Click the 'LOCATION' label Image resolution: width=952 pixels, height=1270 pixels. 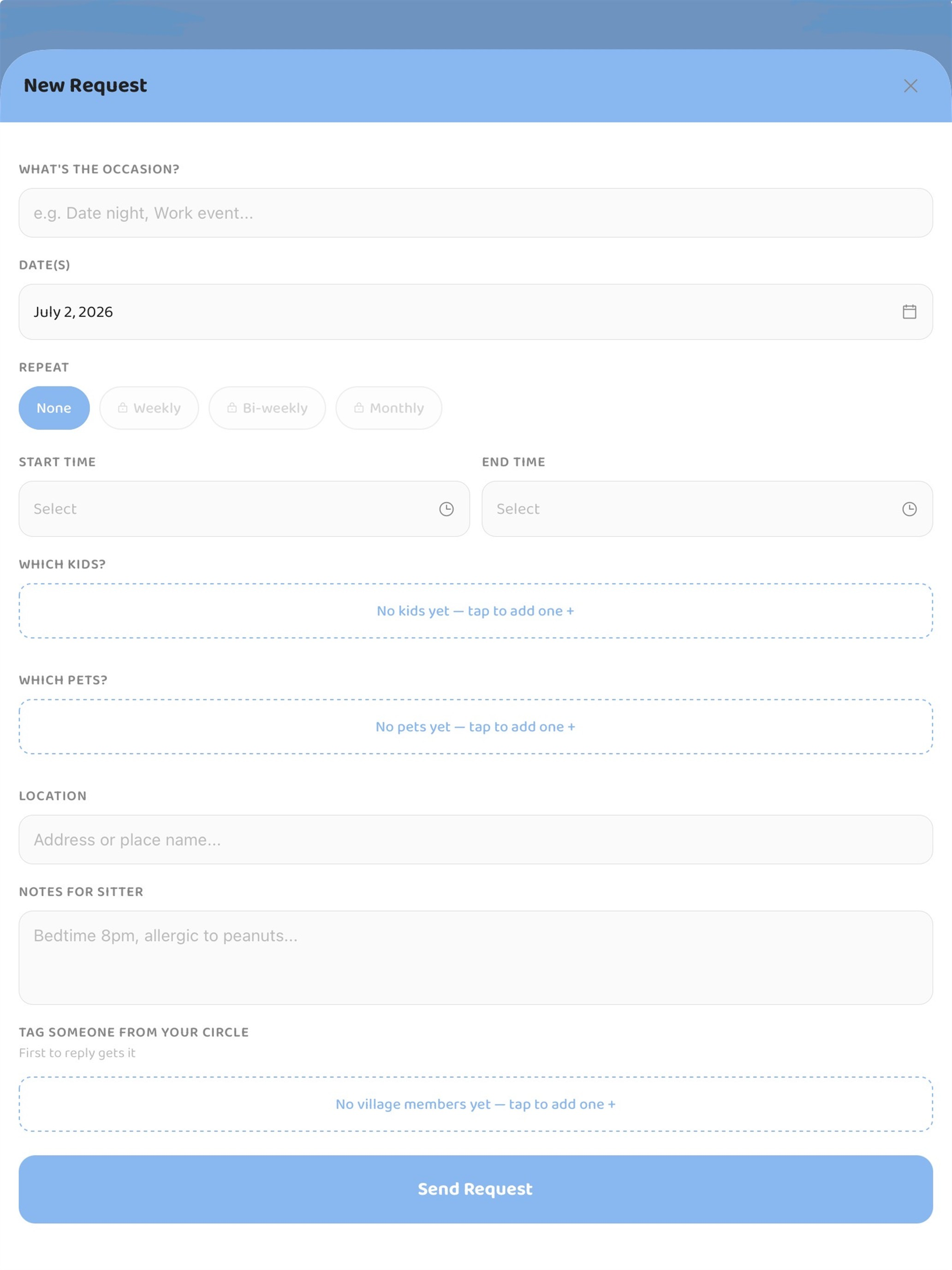tap(53, 796)
